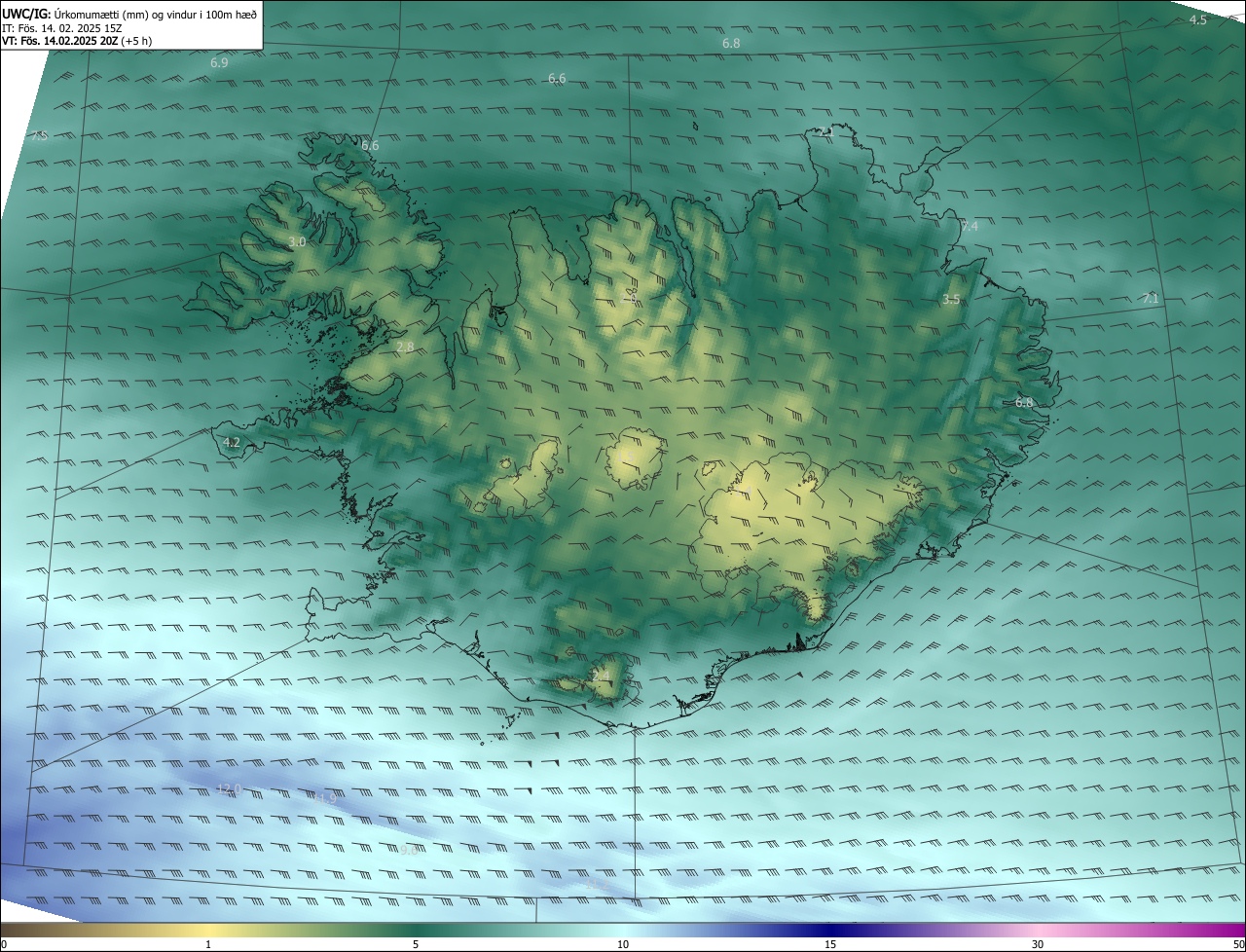Image resolution: width=1246 pixels, height=952 pixels.
Task: Click the 'VT: Fös. 14.02.2025 20Z (+5 h)' line
Action: point(77,41)
